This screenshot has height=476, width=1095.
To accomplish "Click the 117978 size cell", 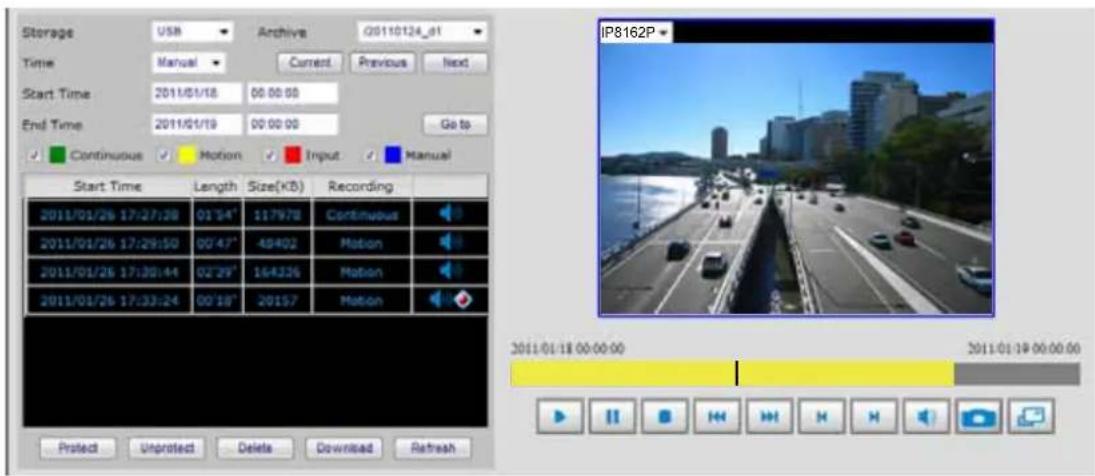I will coord(277,214).
